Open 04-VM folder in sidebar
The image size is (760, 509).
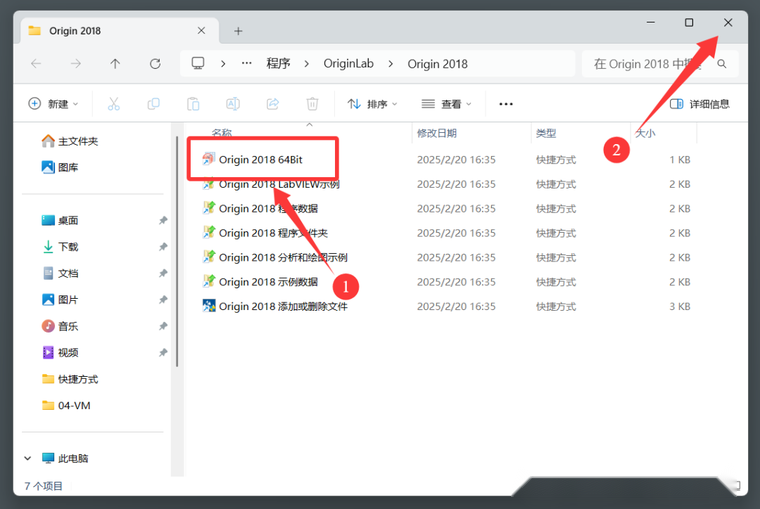click(66, 405)
